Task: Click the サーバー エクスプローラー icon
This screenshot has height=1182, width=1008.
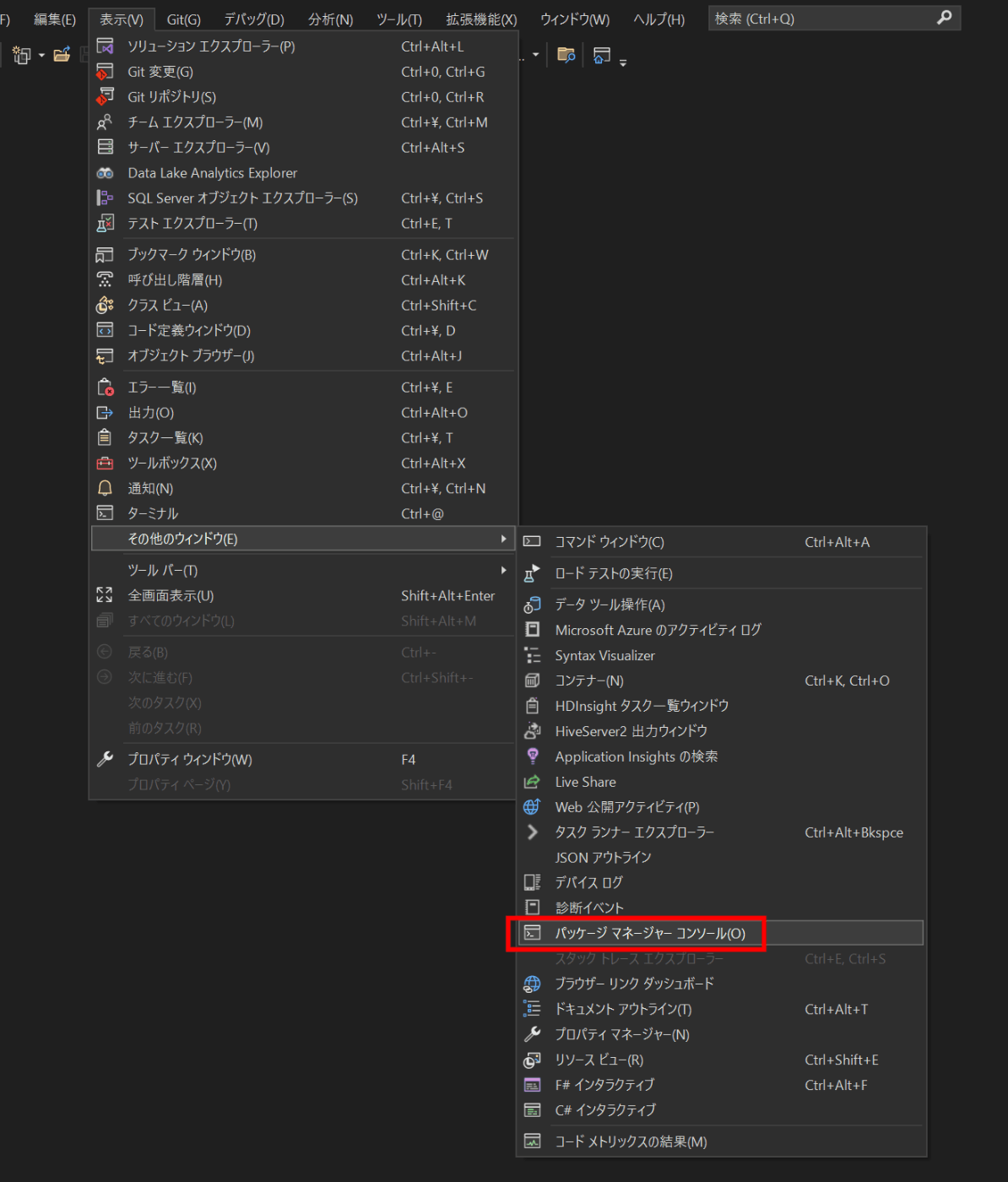Action: pyautogui.click(x=105, y=147)
